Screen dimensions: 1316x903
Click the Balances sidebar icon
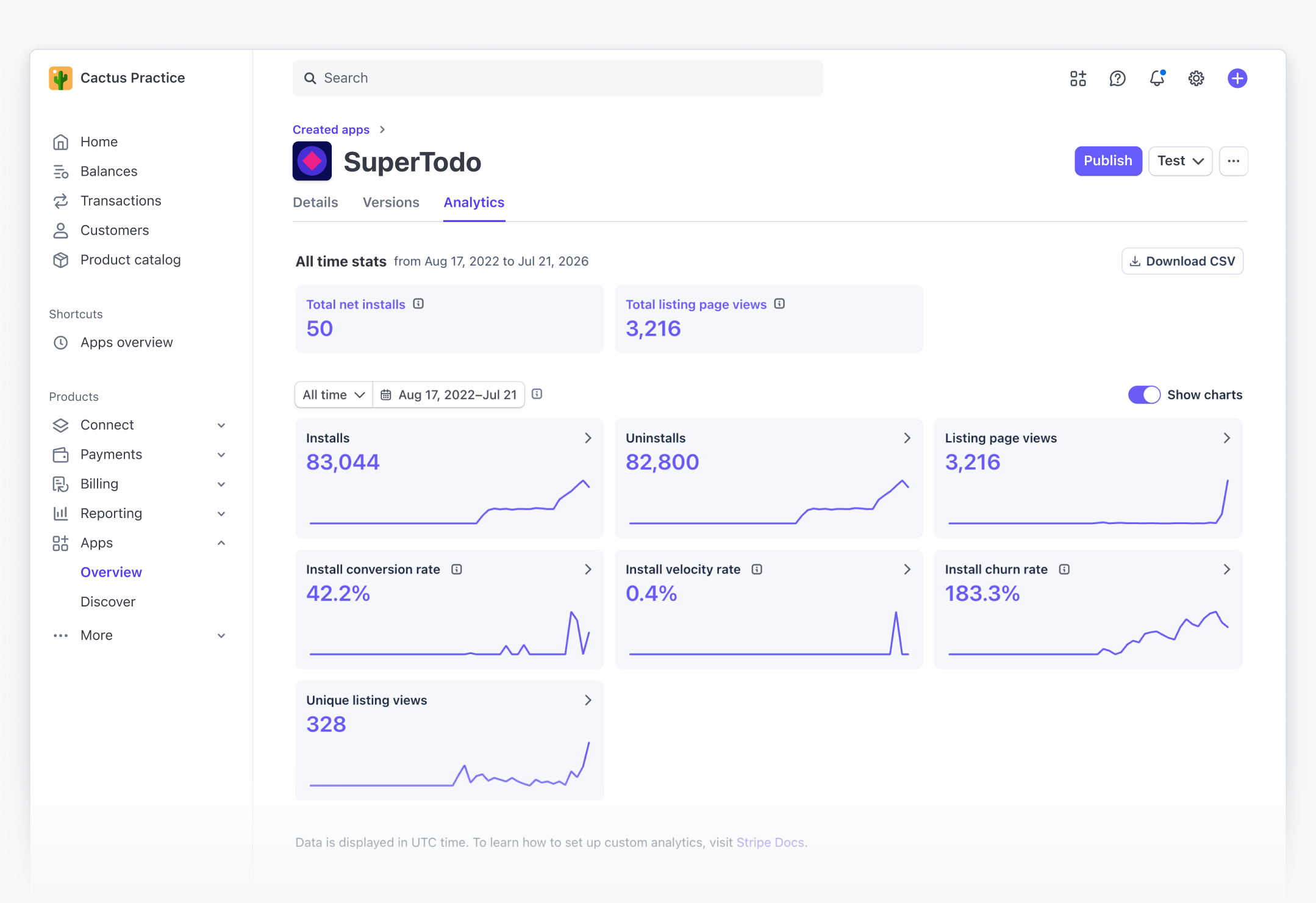pyautogui.click(x=60, y=171)
